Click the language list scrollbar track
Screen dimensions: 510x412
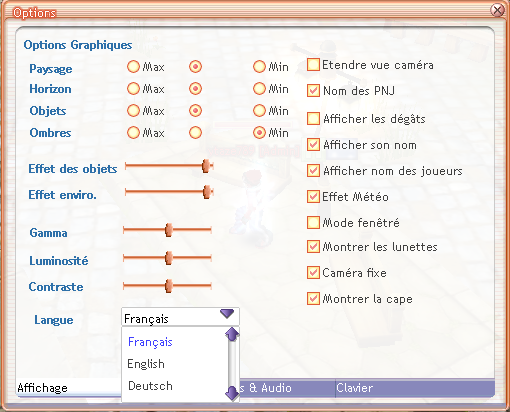point(232,363)
